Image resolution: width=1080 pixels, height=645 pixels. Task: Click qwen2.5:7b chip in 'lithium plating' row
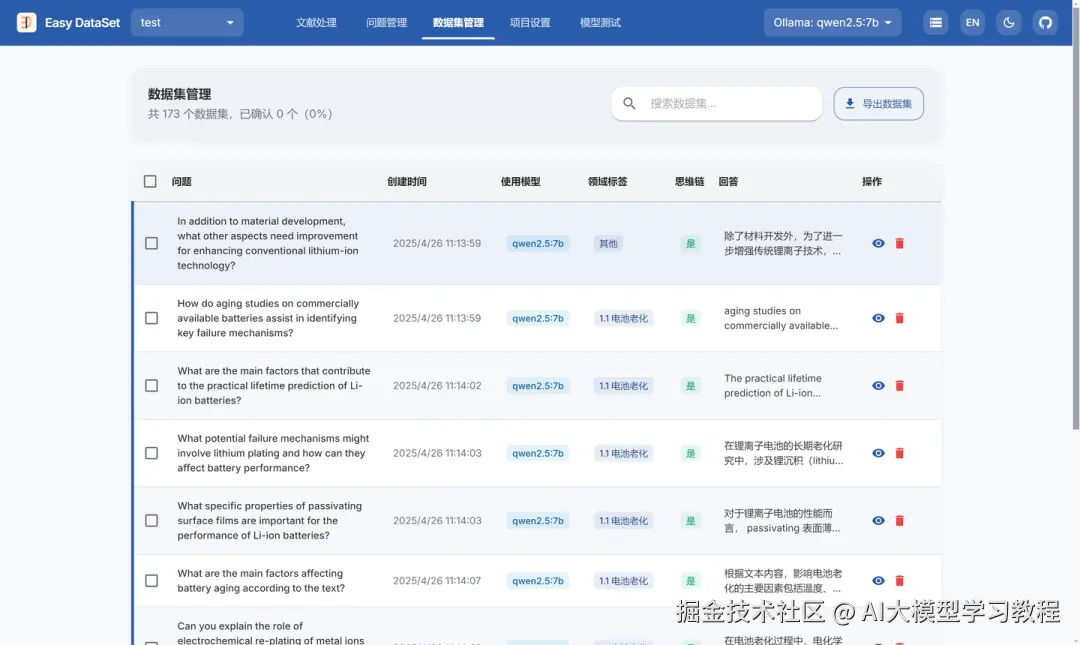[x=538, y=453]
